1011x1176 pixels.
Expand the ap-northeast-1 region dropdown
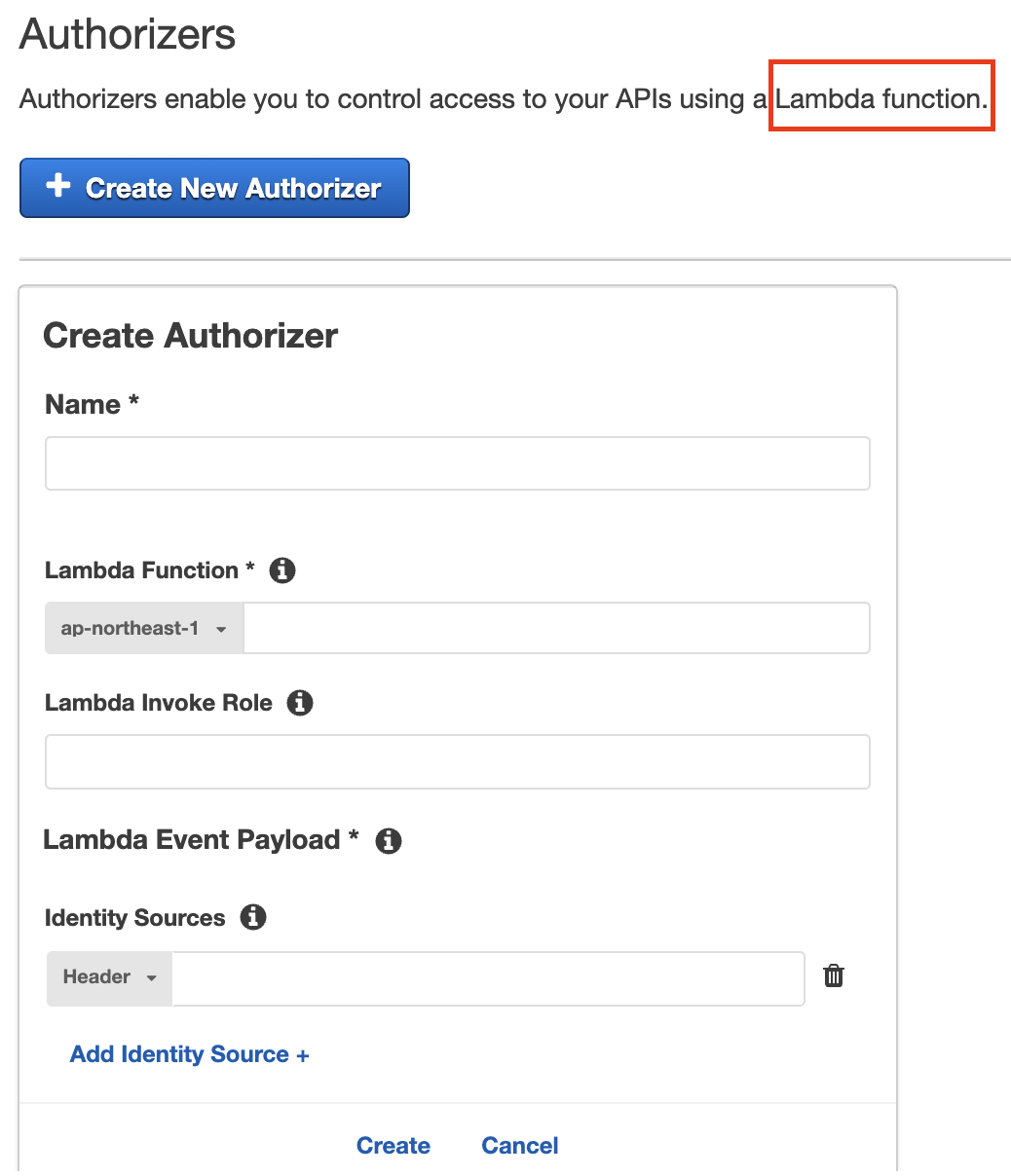tap(144, 629)
